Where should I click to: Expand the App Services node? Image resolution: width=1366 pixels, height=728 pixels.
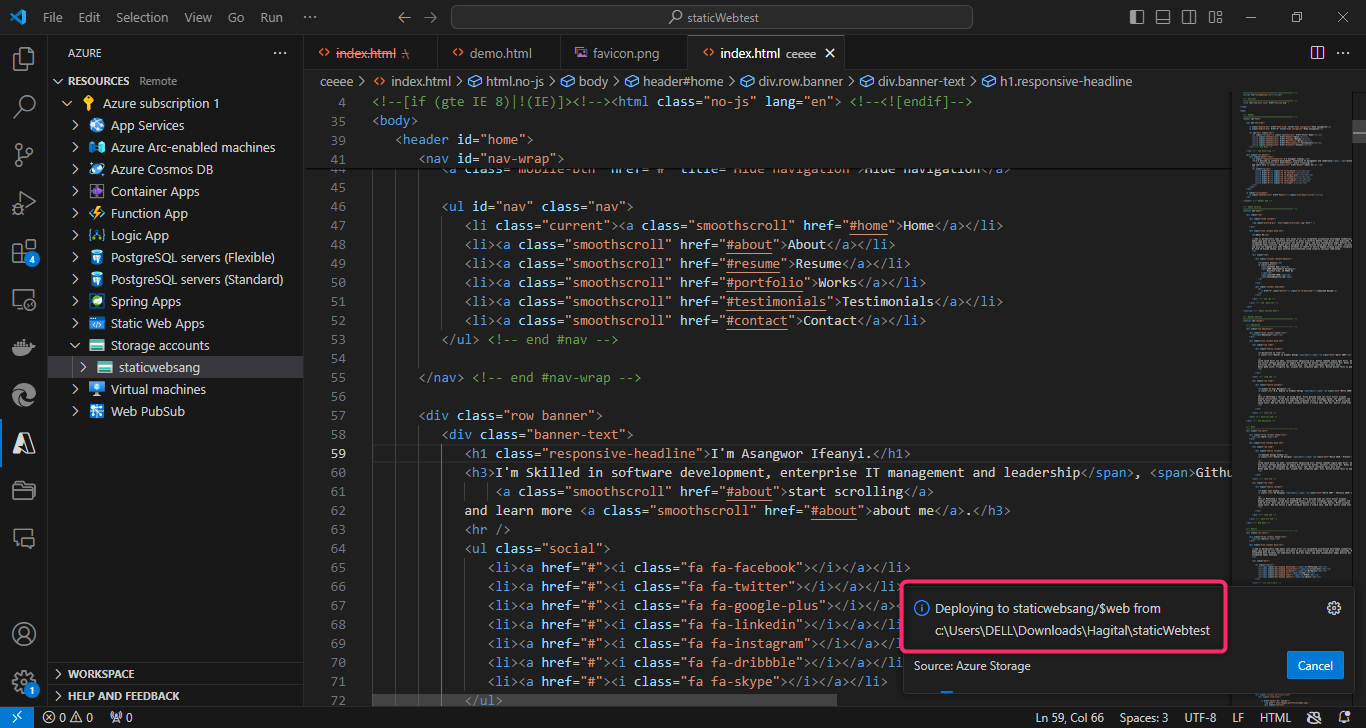(x=75, y=125)
